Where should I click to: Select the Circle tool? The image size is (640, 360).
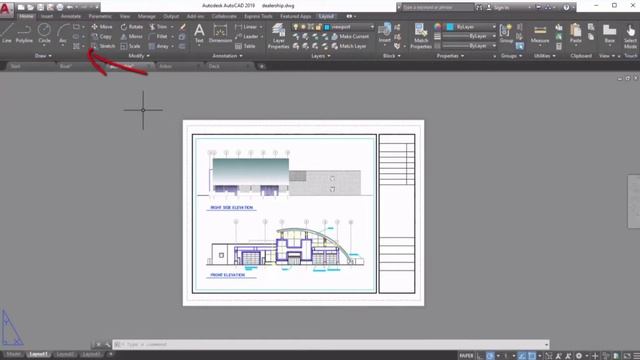(x=44, y=33)
